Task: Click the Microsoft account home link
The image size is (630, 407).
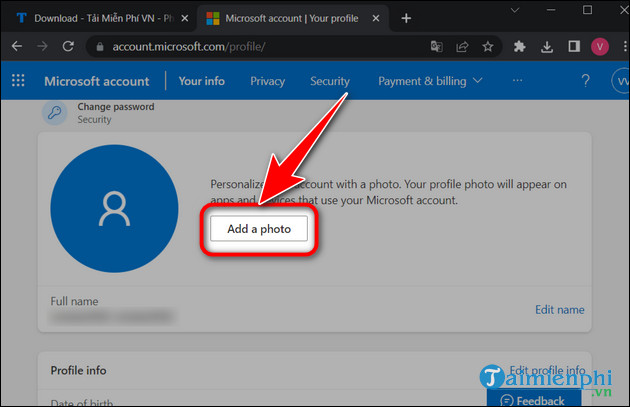Action: [x=96, y=81]
